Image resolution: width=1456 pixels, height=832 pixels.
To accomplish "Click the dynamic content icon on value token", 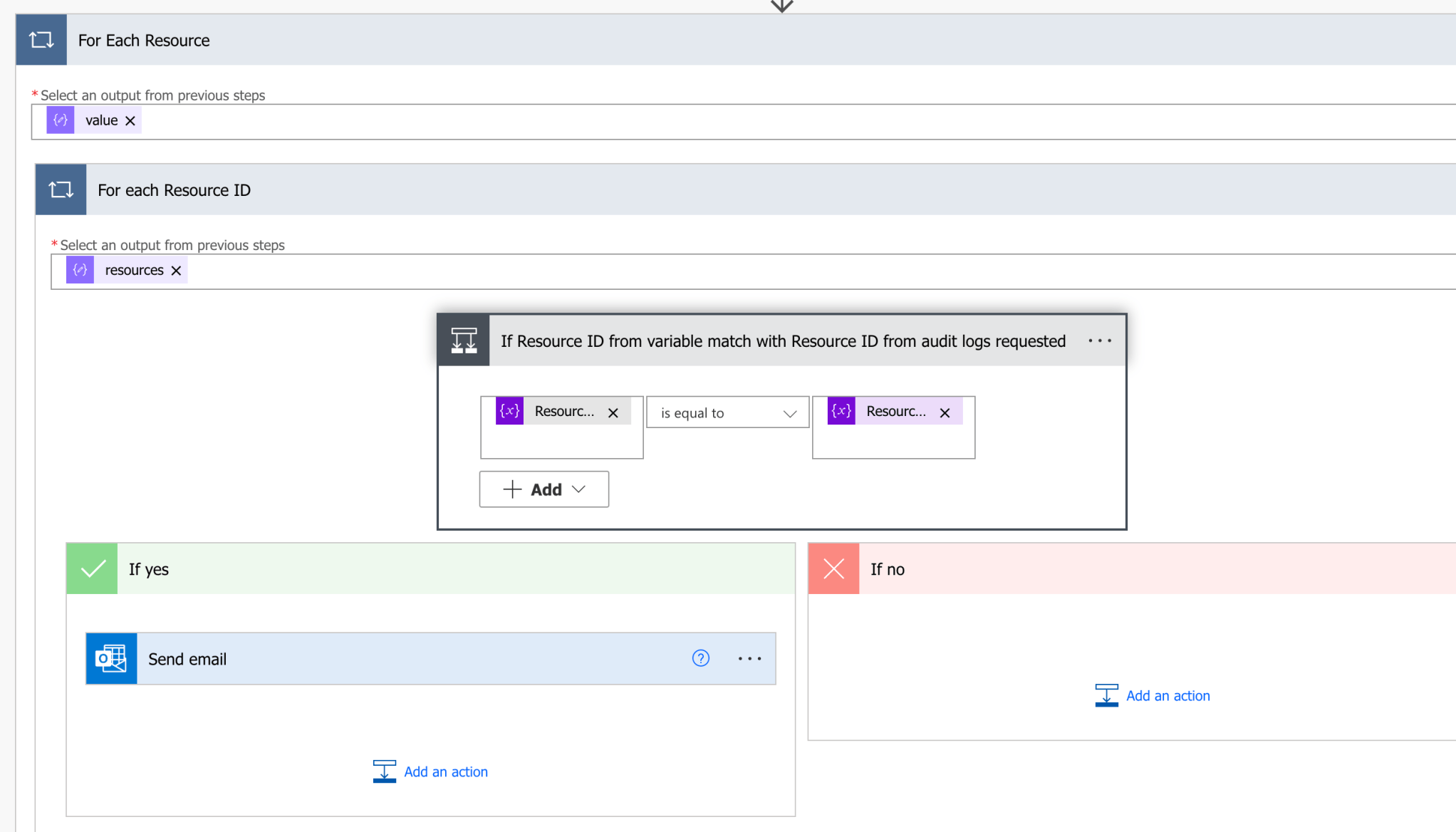I will point(60,120).
